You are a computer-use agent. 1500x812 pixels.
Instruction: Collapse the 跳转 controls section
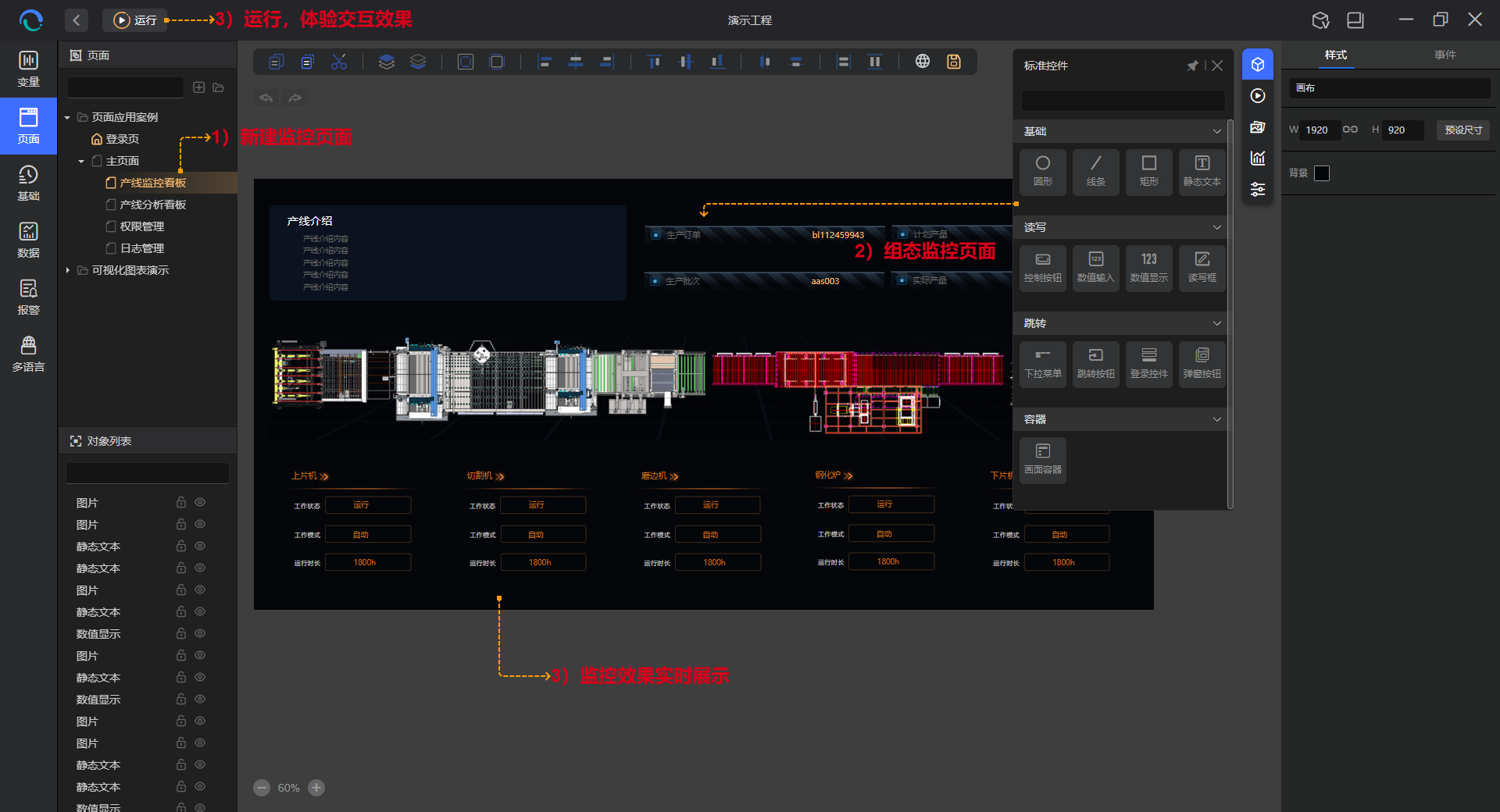click(x=1216, y=323)
